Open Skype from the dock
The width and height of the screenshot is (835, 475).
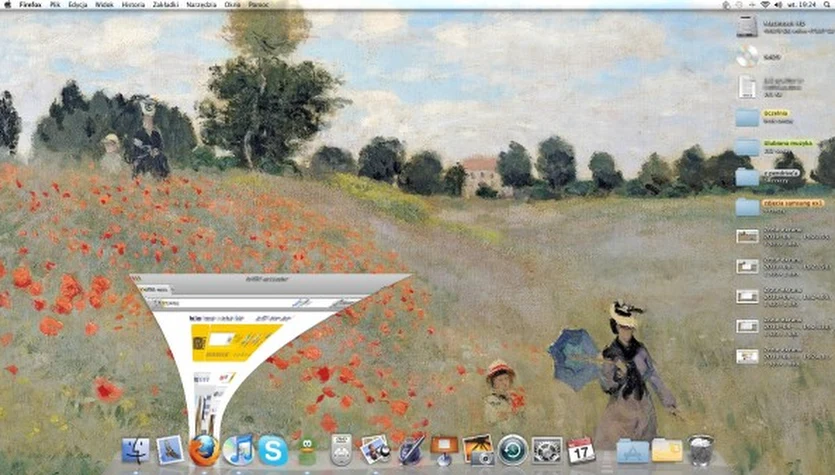272,450
